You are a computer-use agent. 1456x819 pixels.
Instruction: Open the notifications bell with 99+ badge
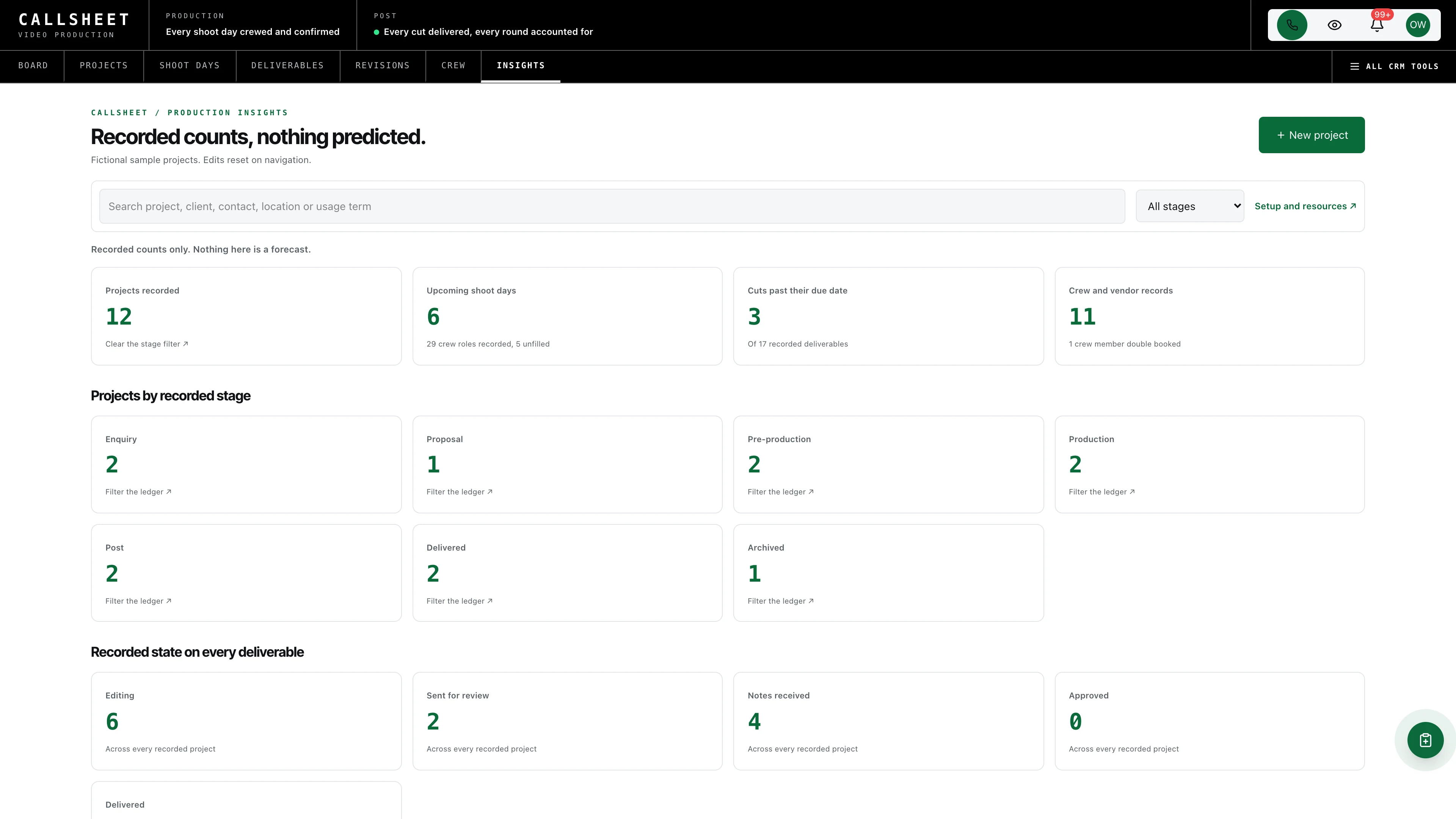pyautogui.click(x=1377, y=25)
